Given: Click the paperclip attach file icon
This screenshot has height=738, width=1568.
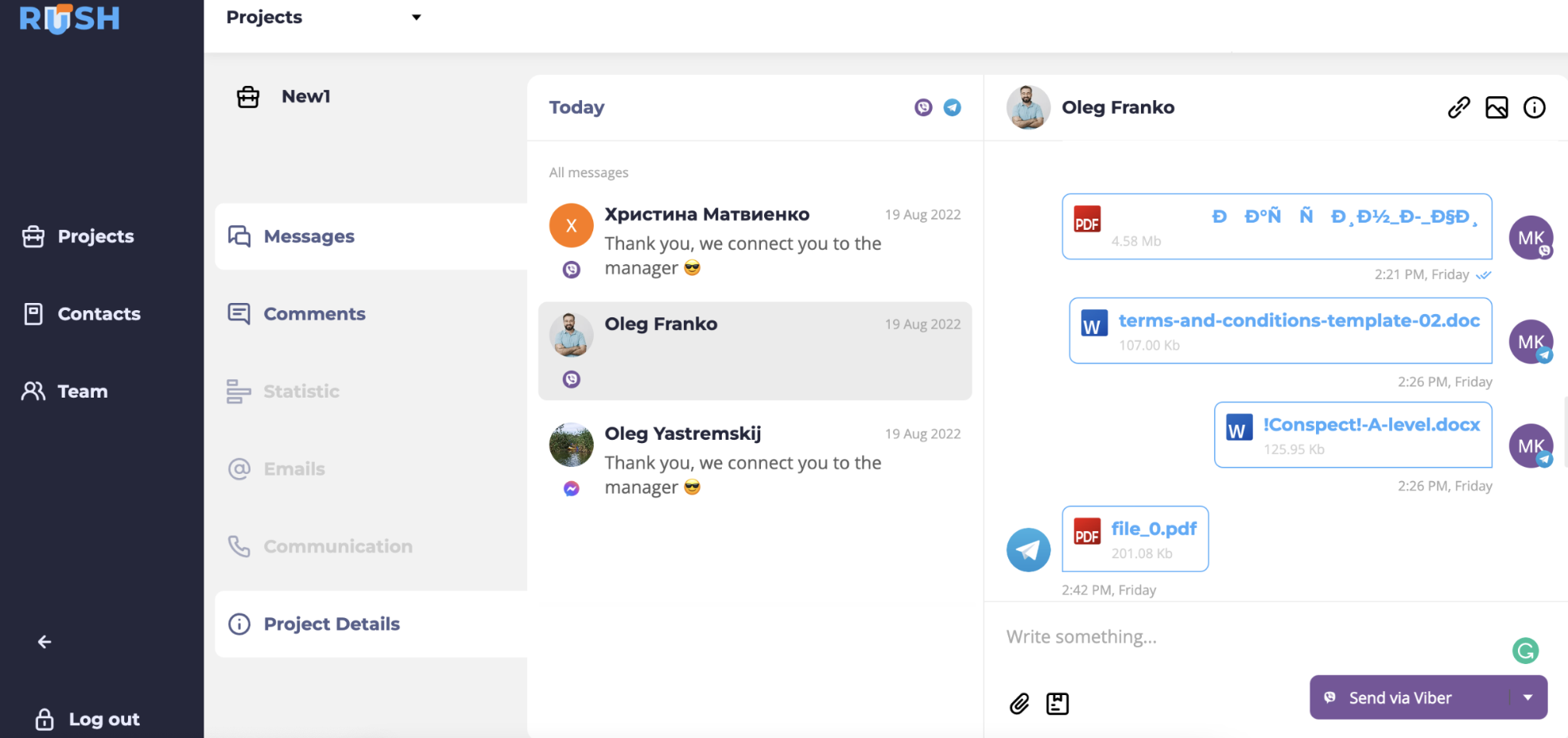Looking at the screenshot, I should [1019, 704].
